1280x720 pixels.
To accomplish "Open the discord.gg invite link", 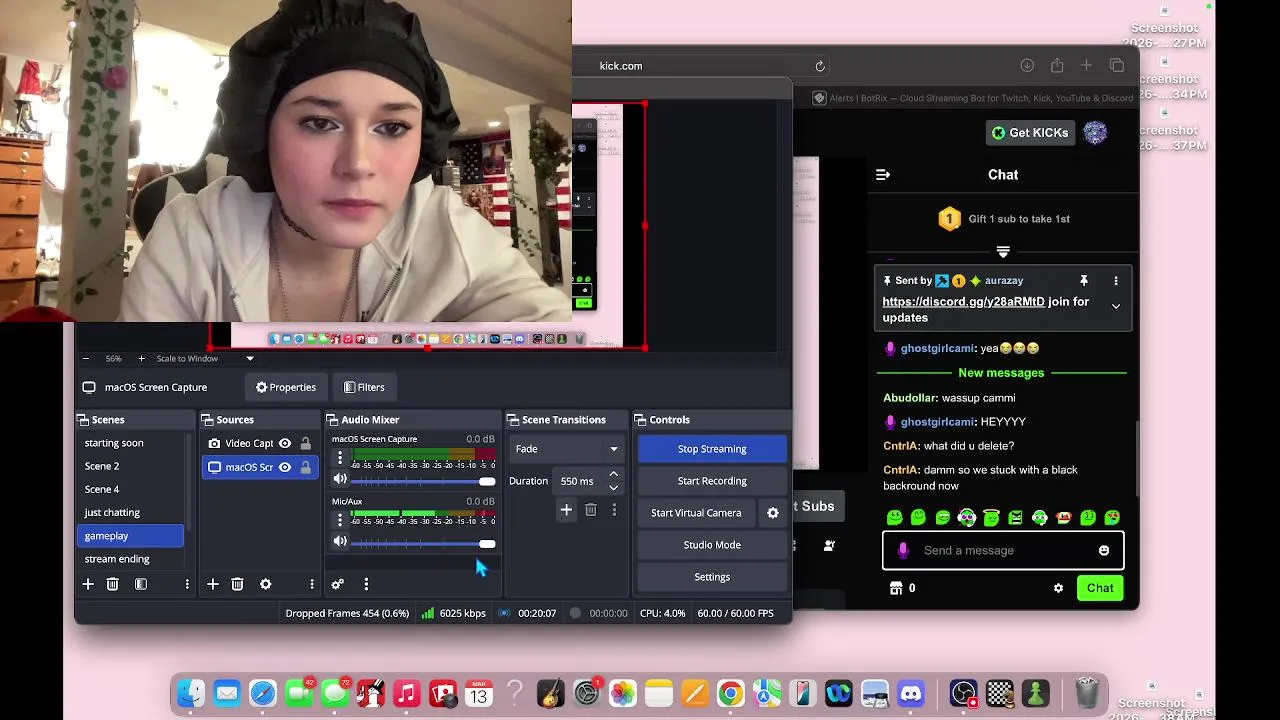I will coord(963,301).
